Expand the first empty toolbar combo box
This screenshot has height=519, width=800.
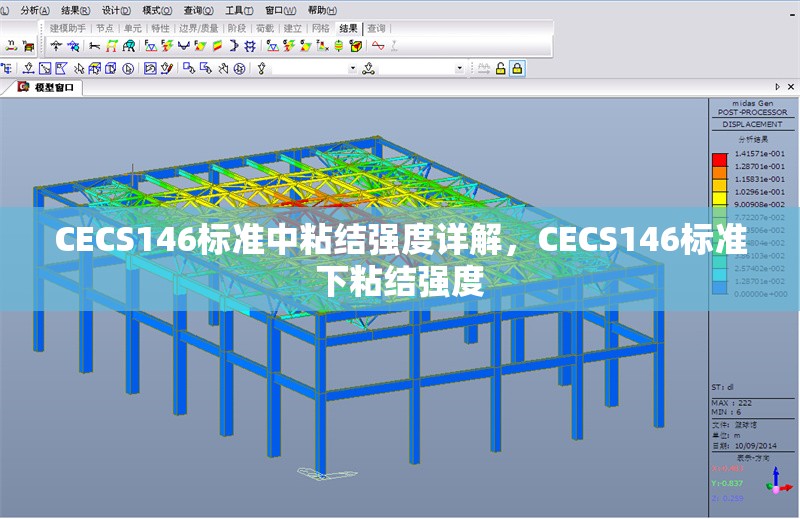pos(352,69)
